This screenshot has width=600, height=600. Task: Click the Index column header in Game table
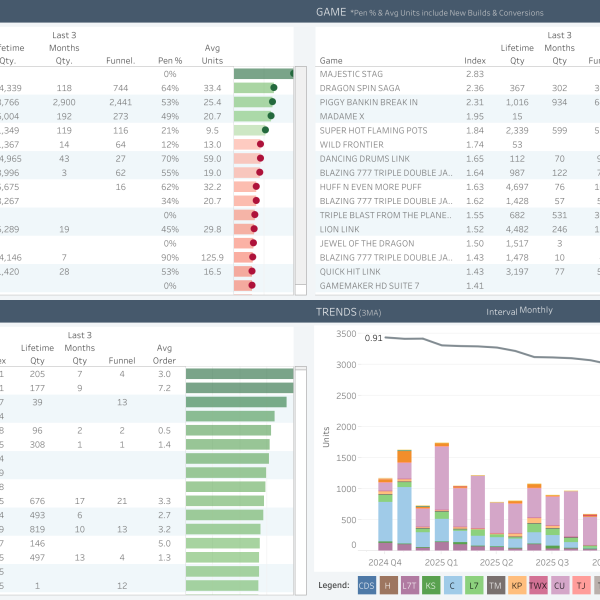click(x=475, y=60)
